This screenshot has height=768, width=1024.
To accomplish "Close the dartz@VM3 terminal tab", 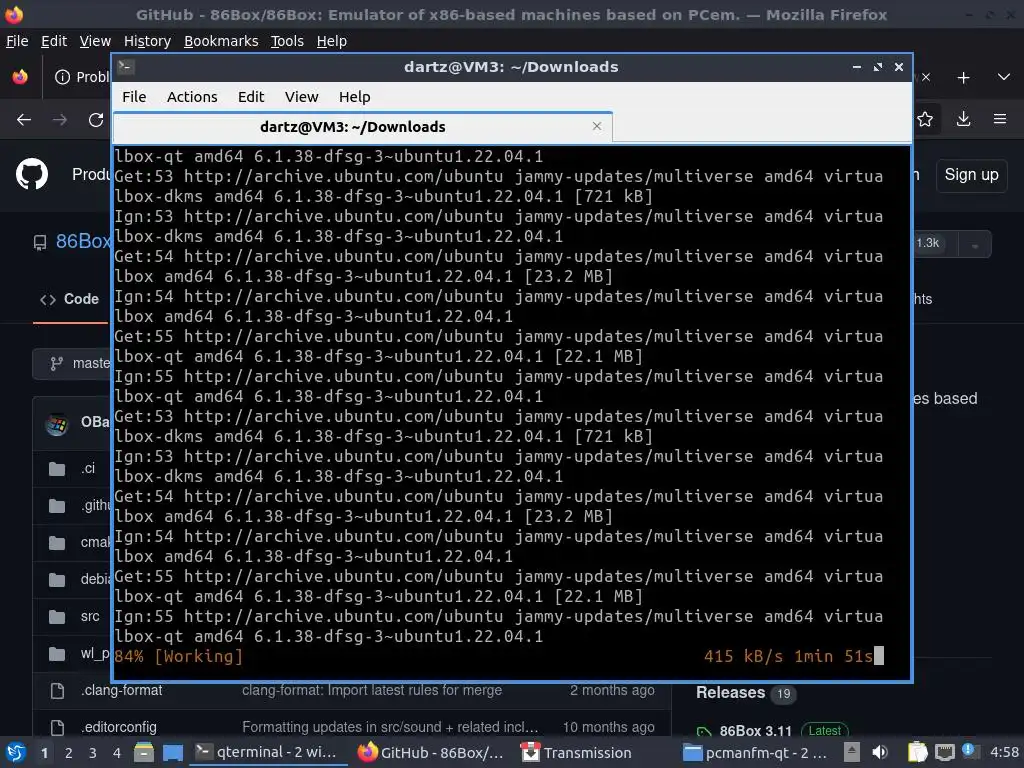I will (597, 126).
